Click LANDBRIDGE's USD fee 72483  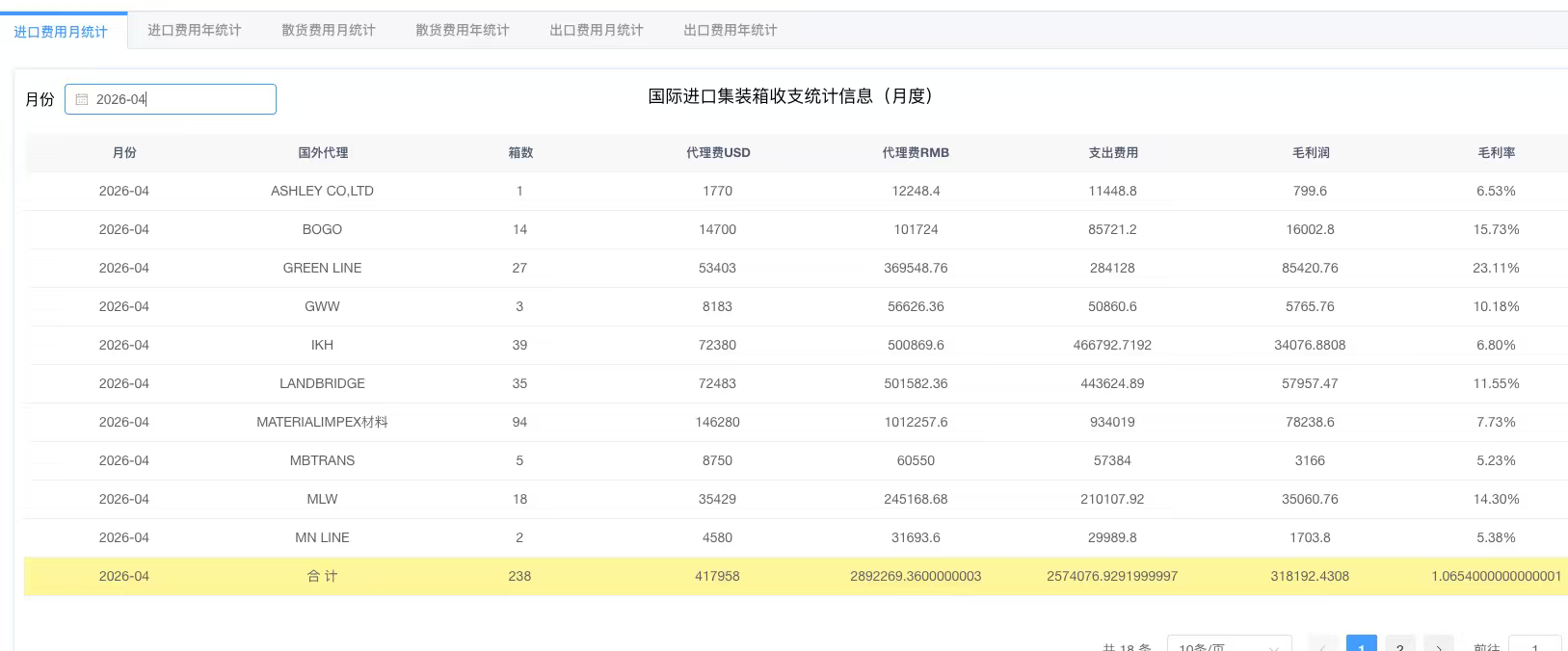click(717, 383)
